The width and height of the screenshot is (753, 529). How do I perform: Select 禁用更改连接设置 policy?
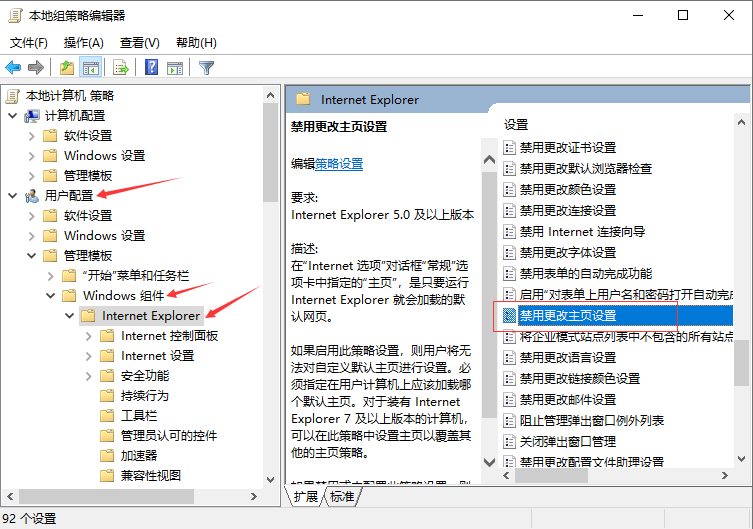[568, 211]
